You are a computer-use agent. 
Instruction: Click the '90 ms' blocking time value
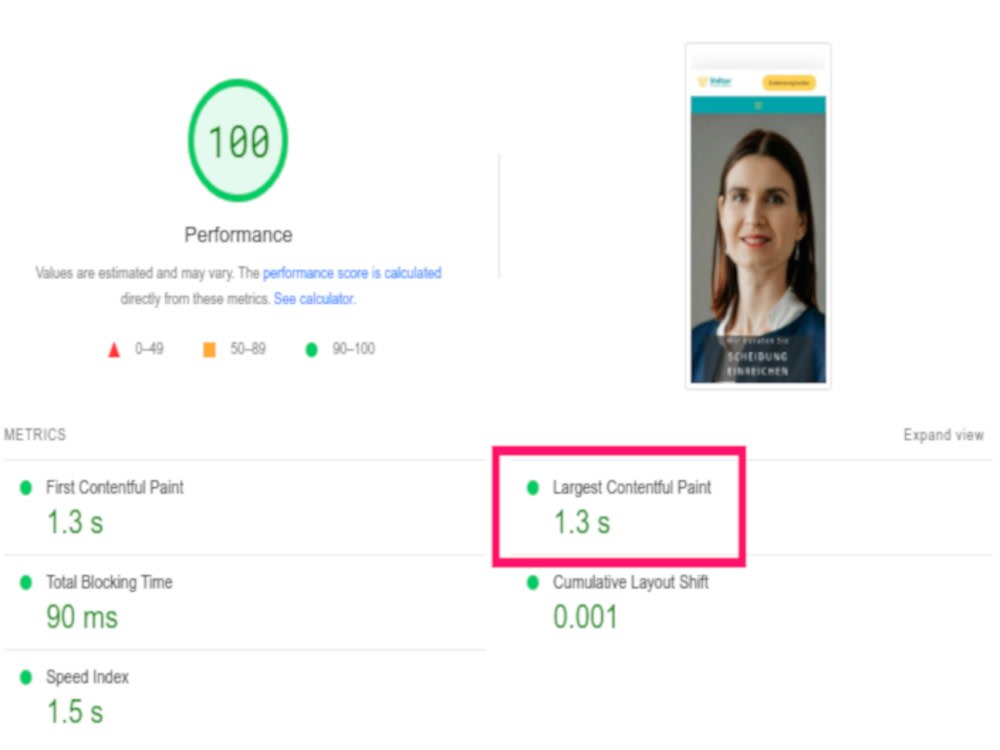pyautogui.click(x=82, y=617)
